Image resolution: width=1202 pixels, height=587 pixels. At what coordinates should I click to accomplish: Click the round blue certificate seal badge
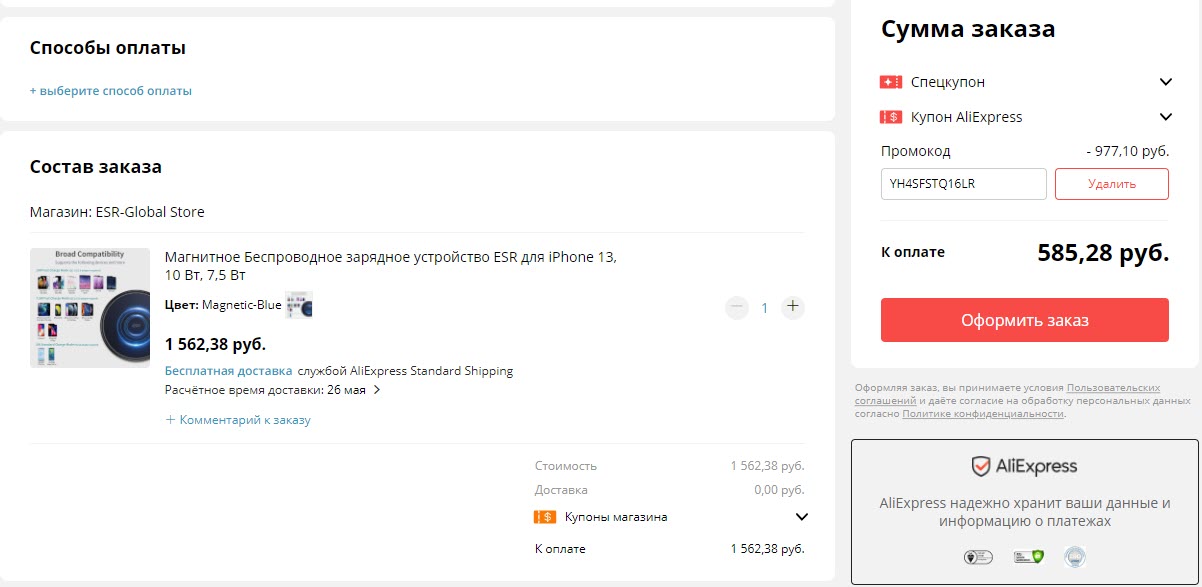pyautogui.click(x=1075, y=557)
